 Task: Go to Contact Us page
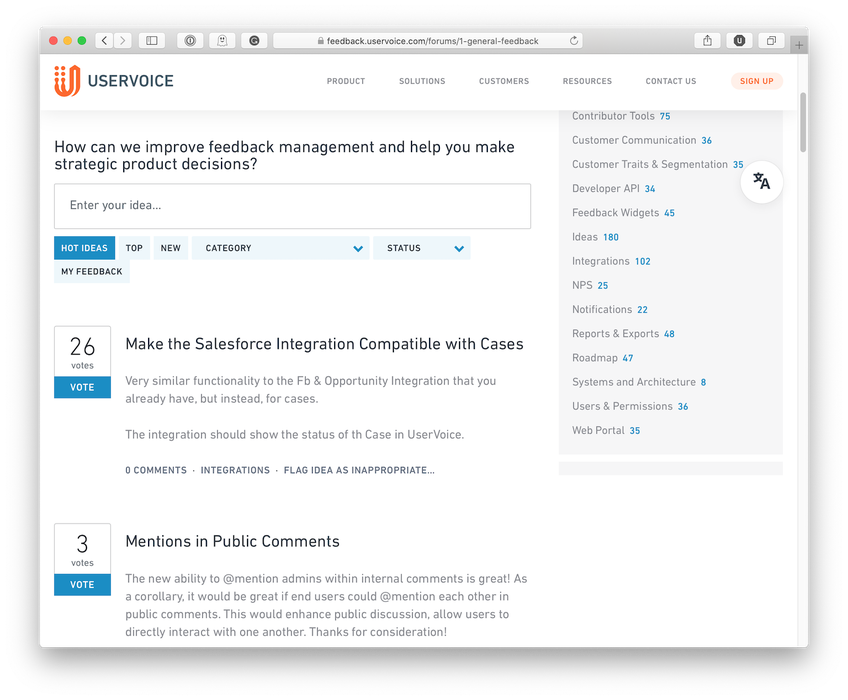(671, 81)
